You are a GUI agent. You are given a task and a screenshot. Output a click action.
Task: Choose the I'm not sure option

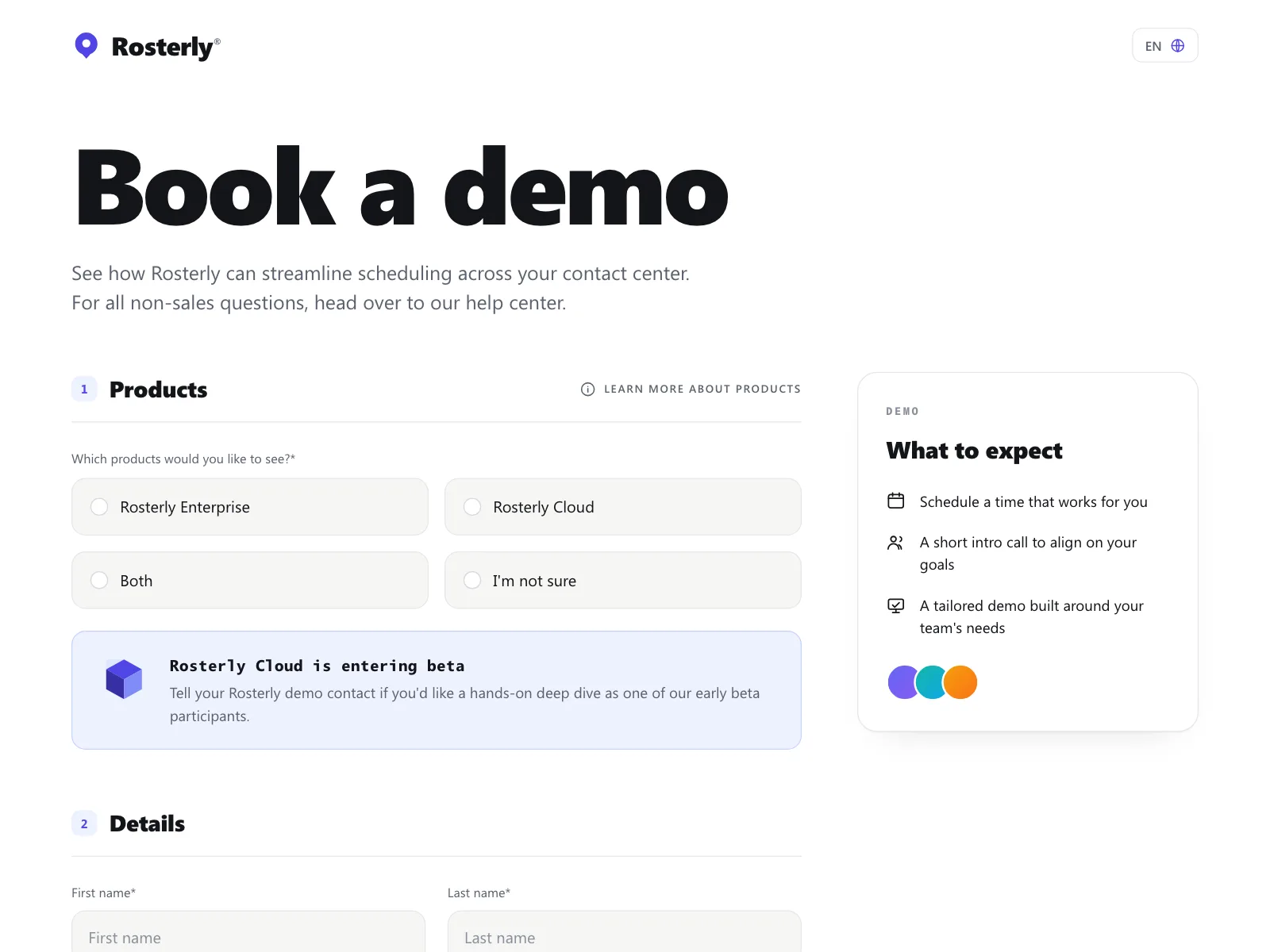tap(623, 580)
